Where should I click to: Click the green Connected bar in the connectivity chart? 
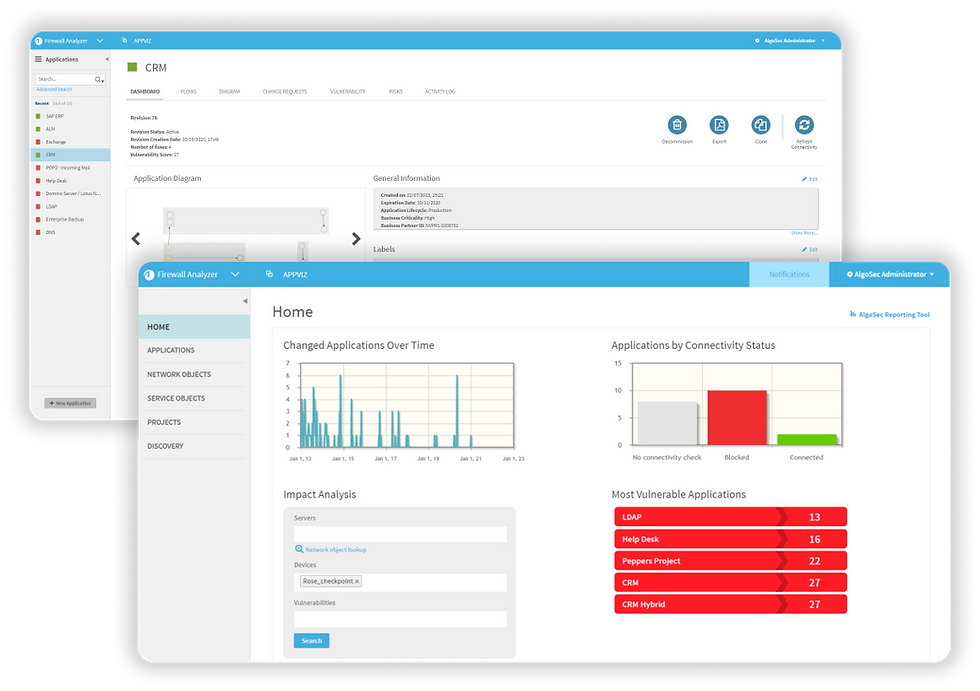807,440
